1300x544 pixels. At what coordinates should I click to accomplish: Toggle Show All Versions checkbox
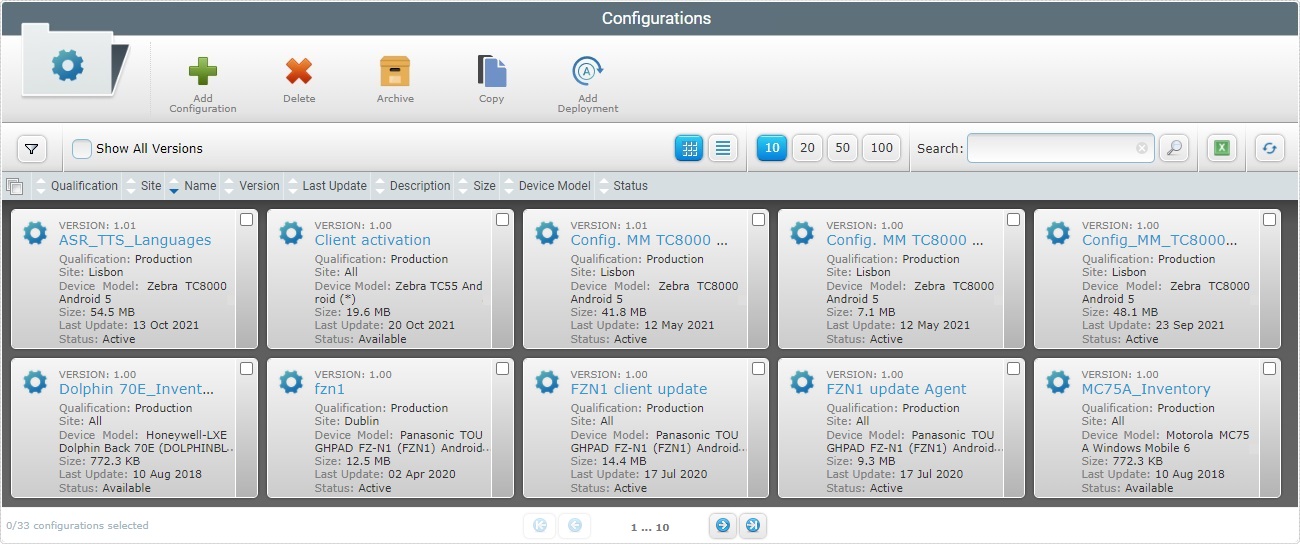pos(82,148)
